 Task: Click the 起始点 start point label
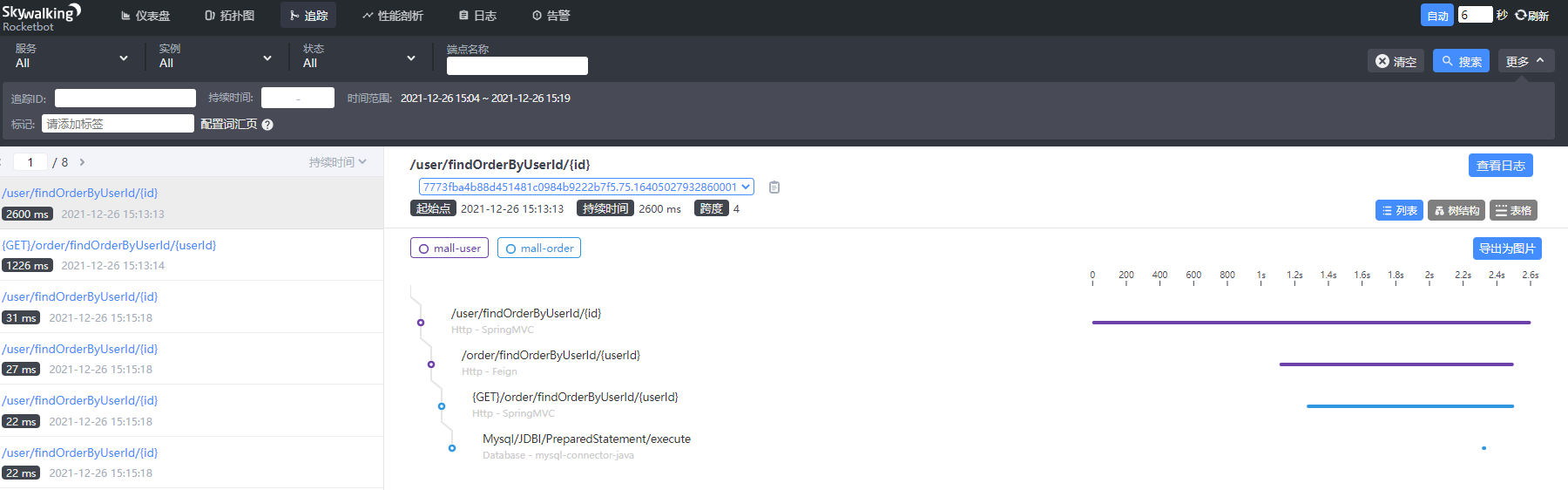433,208
